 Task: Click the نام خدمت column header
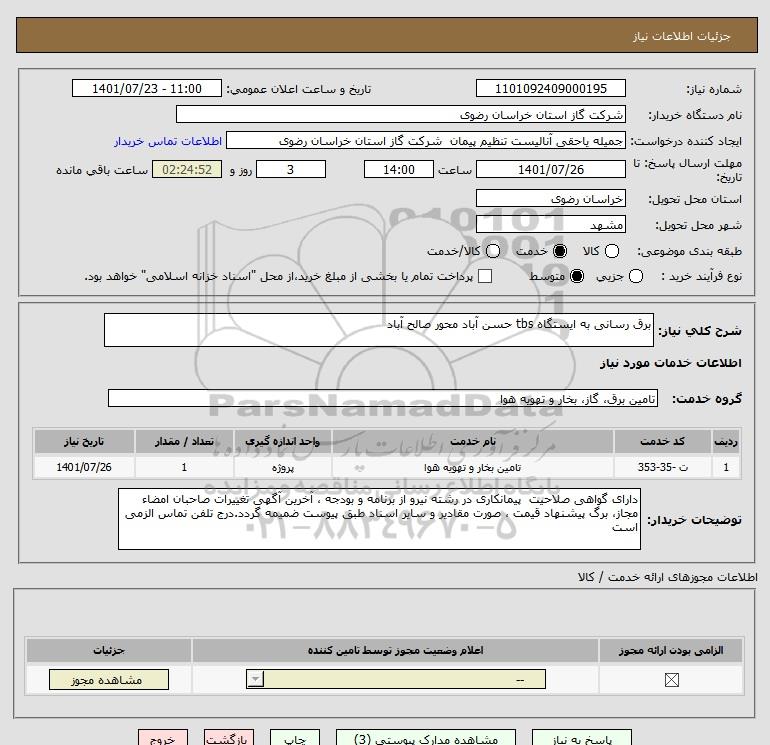472,441
